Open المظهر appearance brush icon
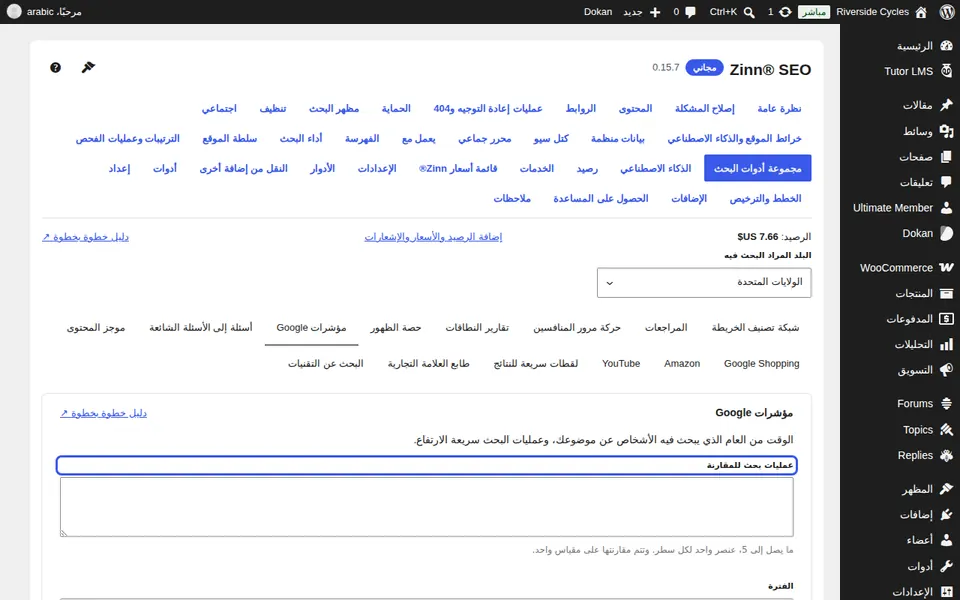 pos(947,489)
